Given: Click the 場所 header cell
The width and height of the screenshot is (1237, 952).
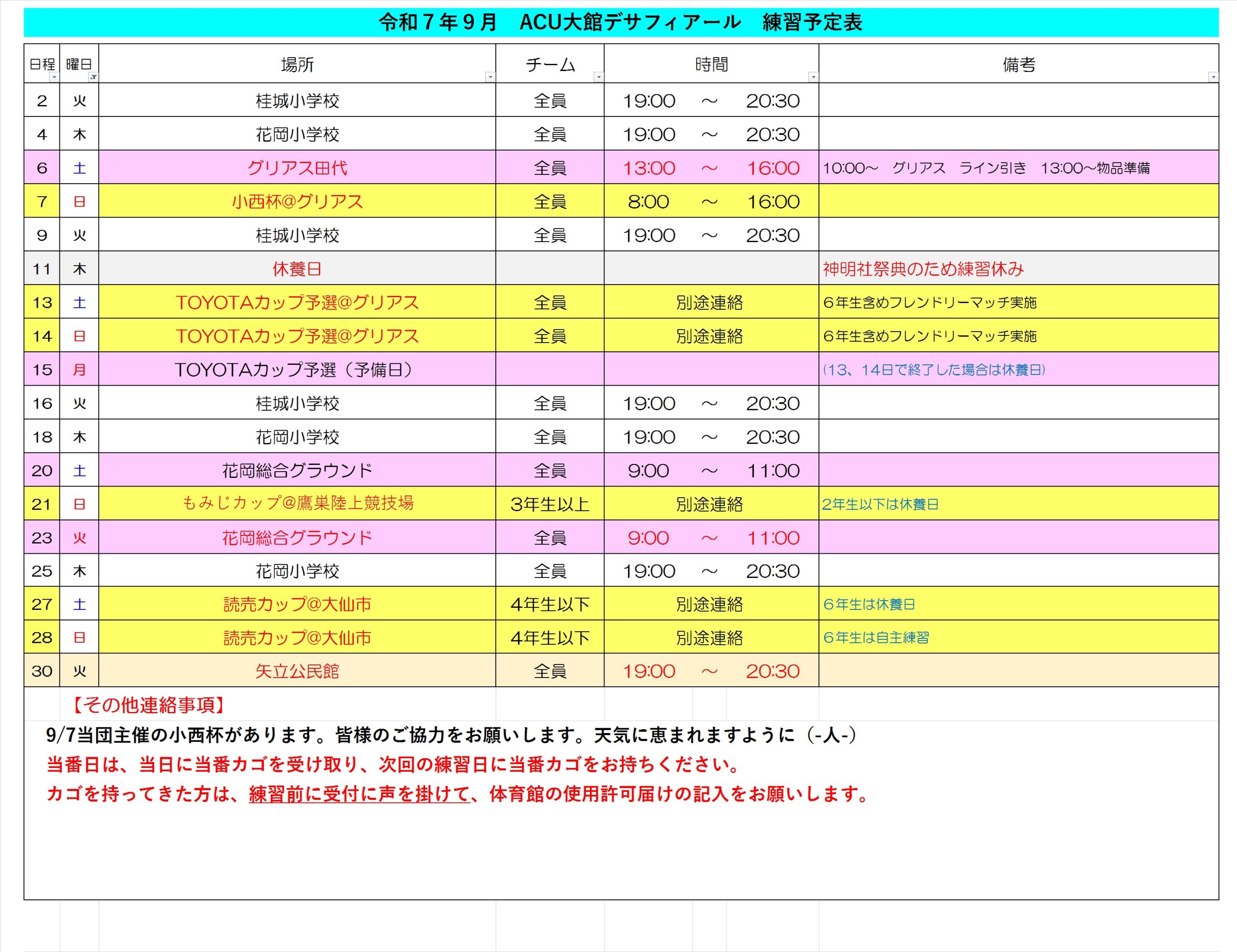Looking at the screenshot, I should (x=297, y=64).
